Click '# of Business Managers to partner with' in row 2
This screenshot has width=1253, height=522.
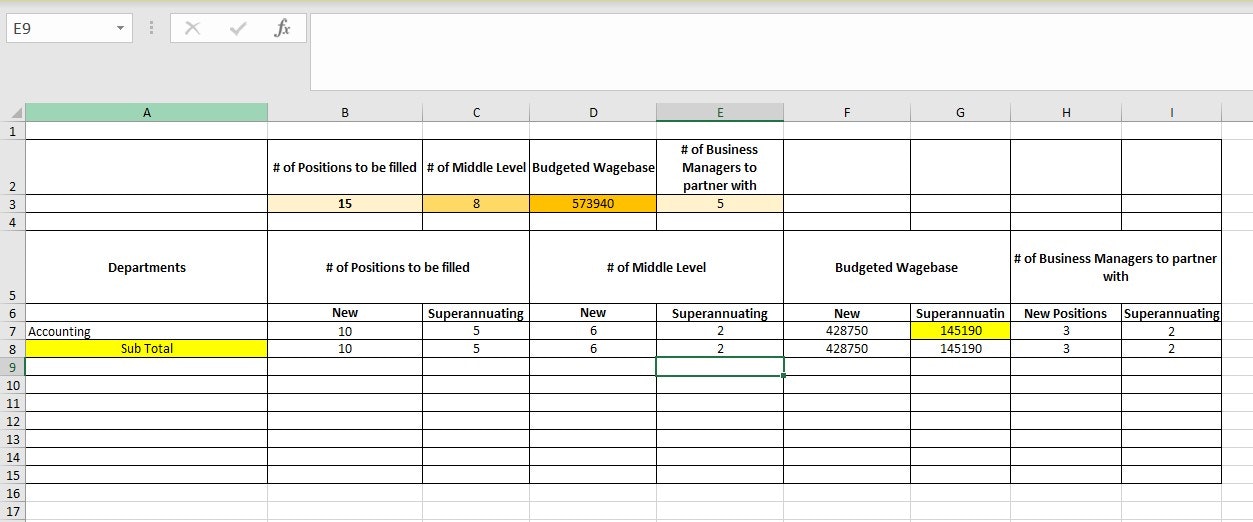pos(720,167)
